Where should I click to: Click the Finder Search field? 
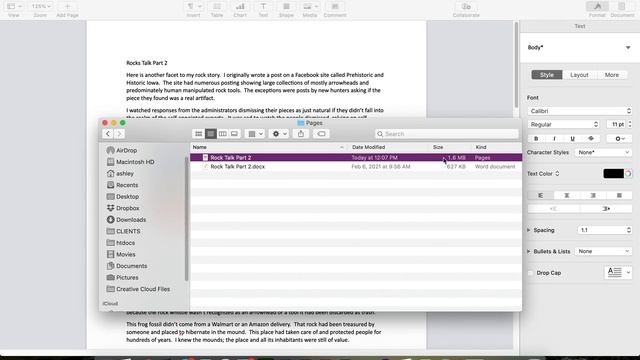tap(447, 134)
